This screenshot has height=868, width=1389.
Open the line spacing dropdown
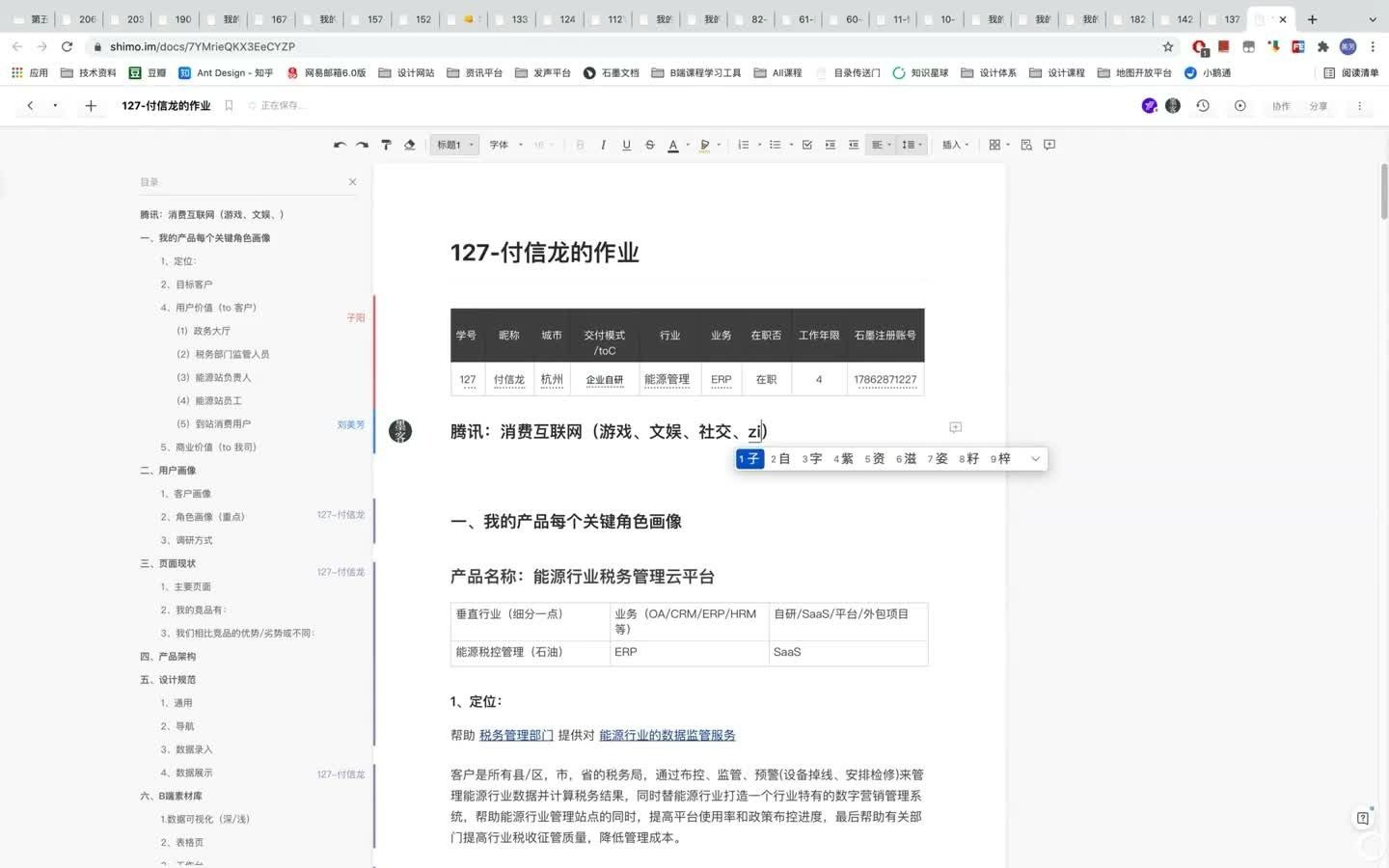click(912, 145)
